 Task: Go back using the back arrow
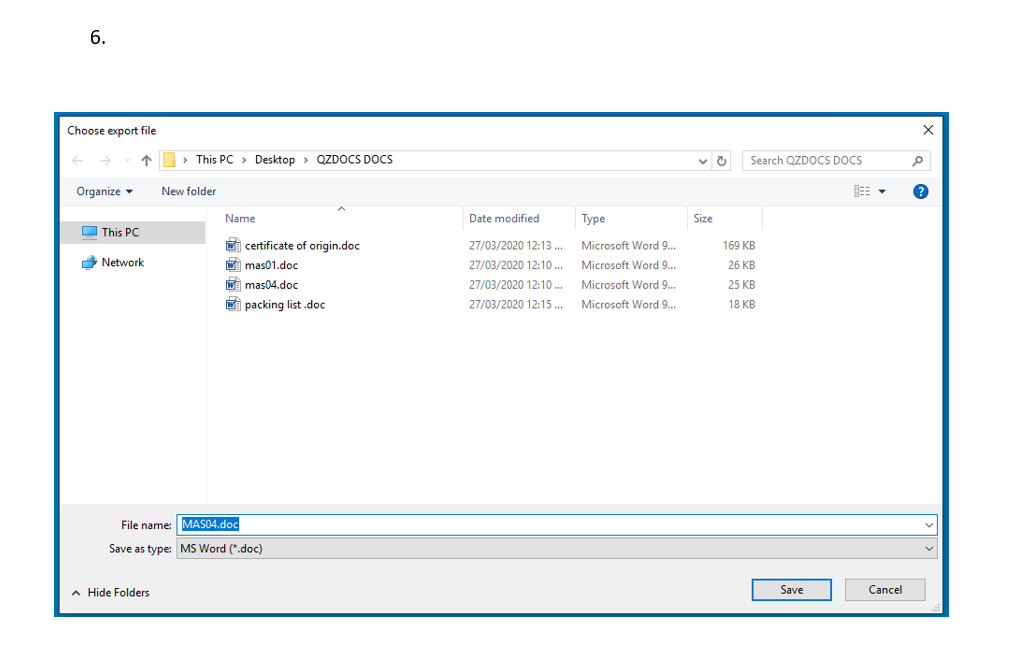[78, 161]
